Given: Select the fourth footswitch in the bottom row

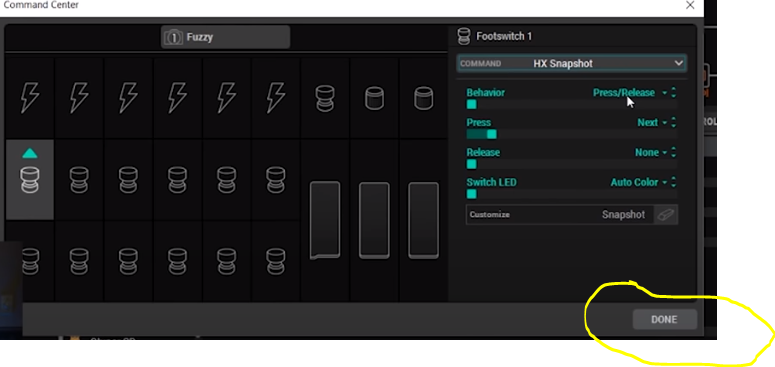Looking at the screenshot, I should click(x=177, y=261).
